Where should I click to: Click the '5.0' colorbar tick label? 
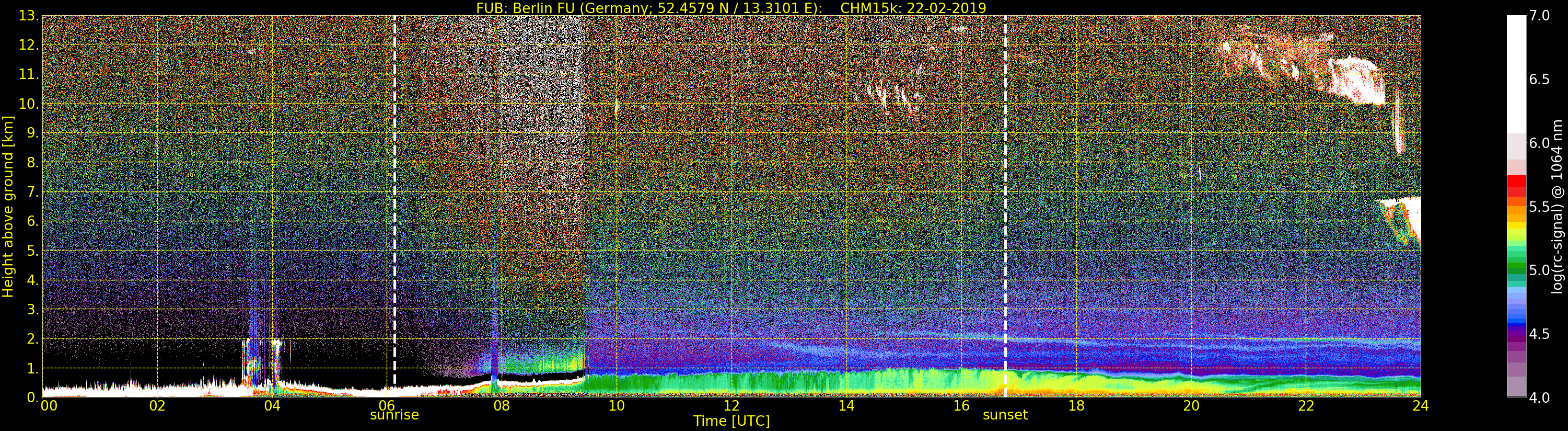1539,270
